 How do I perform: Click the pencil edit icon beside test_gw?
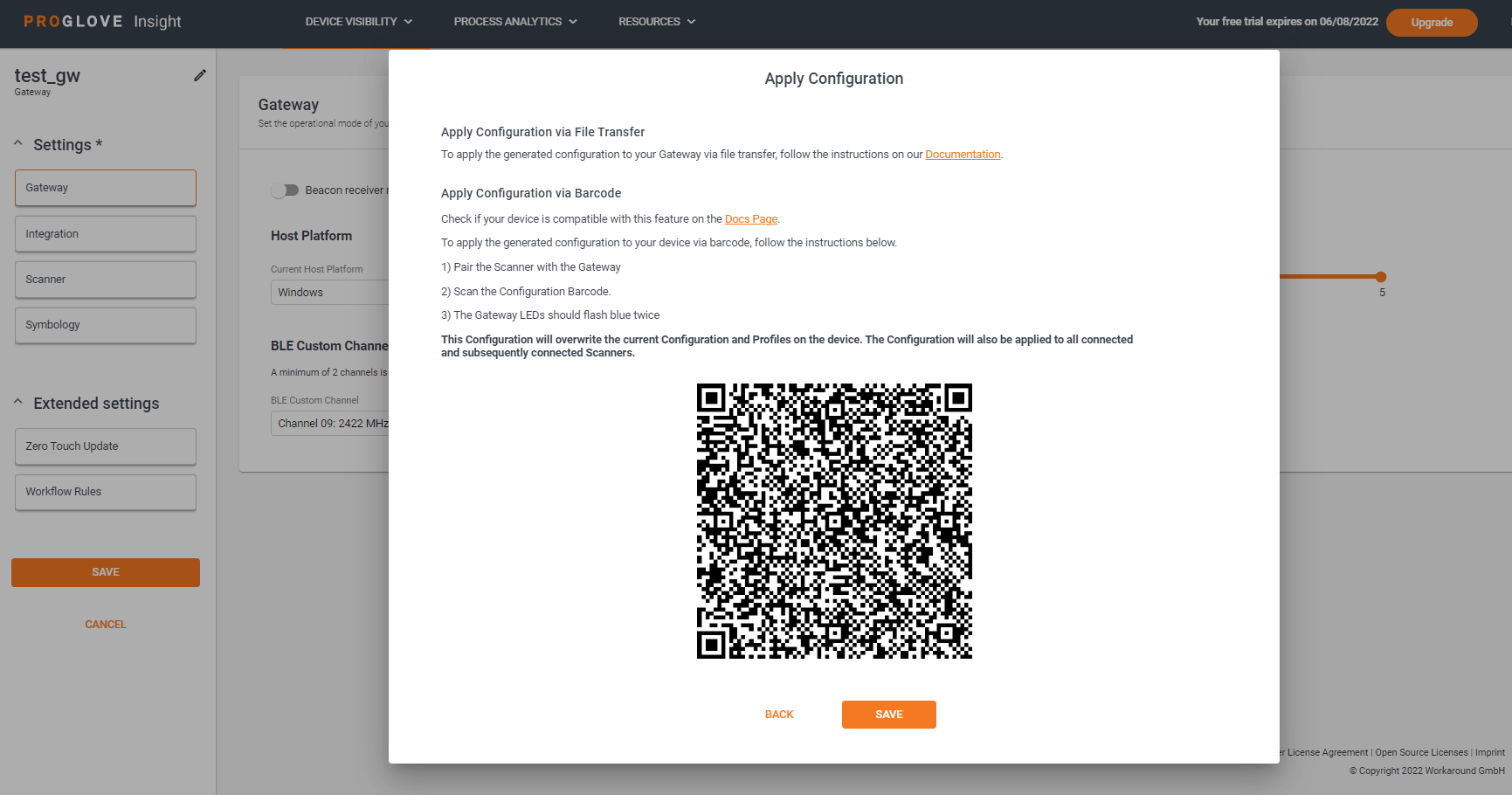200,76
